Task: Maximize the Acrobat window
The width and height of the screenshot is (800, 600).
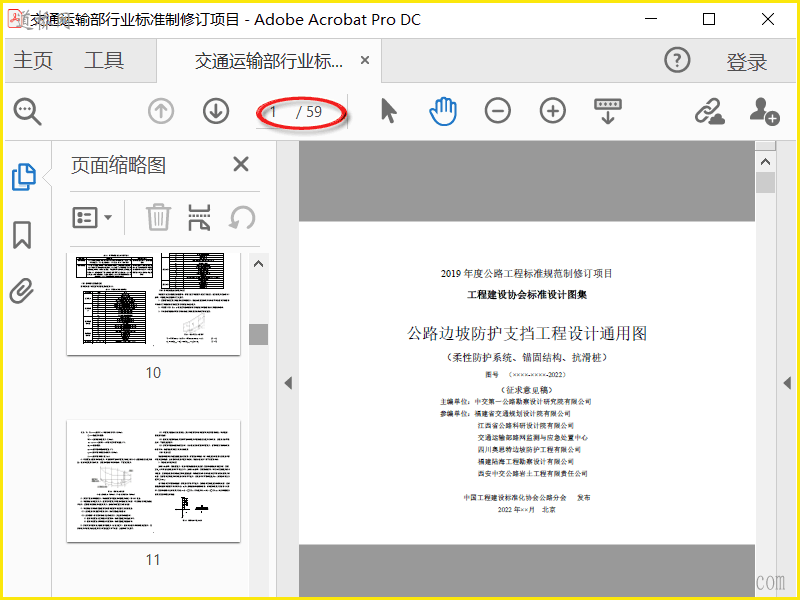Action: [x=709, y=19]
